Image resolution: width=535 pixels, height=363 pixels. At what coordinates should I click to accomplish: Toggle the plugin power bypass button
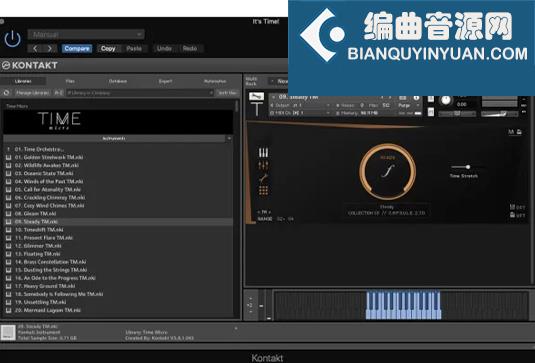pos(13,39)
